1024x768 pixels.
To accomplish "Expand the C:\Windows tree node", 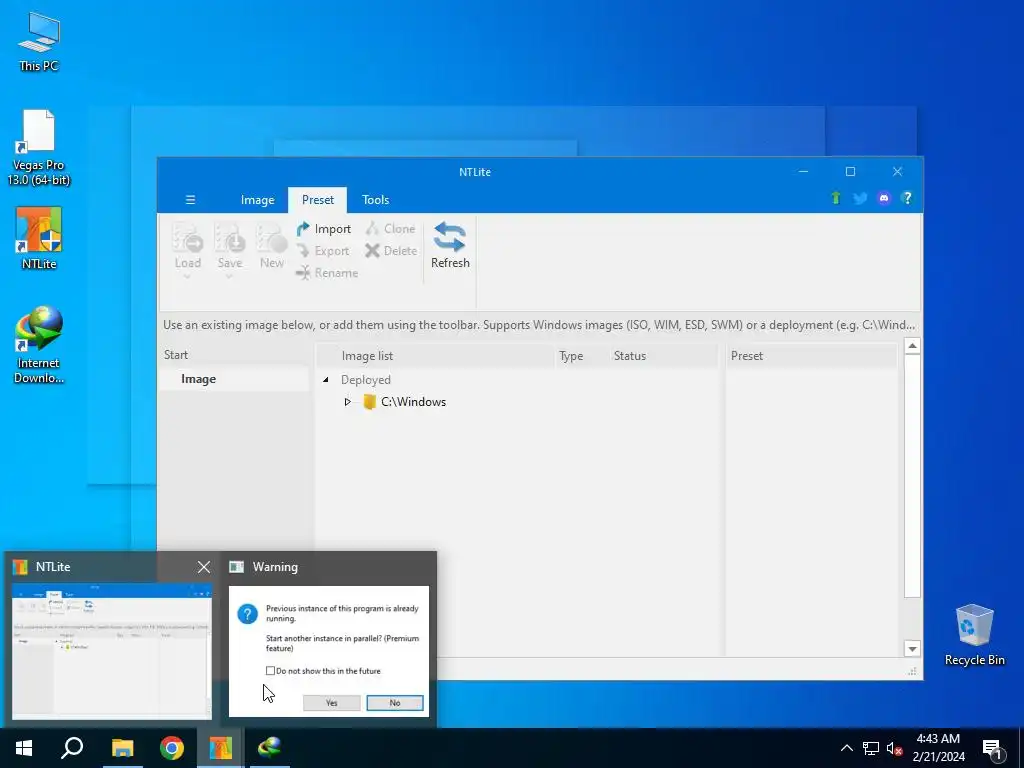I will point(347,402).
